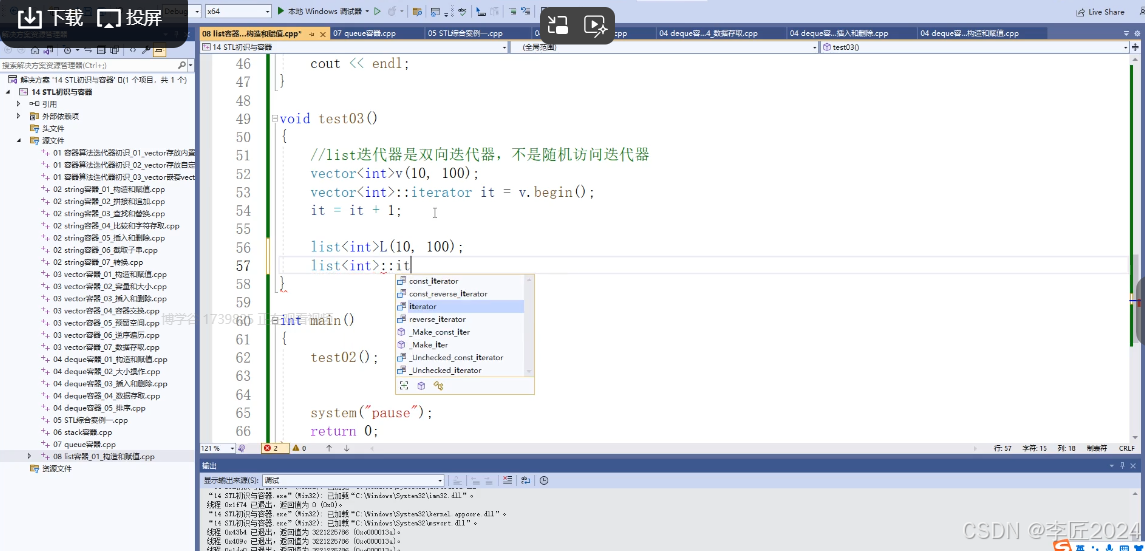Open Live Share

1100,12
